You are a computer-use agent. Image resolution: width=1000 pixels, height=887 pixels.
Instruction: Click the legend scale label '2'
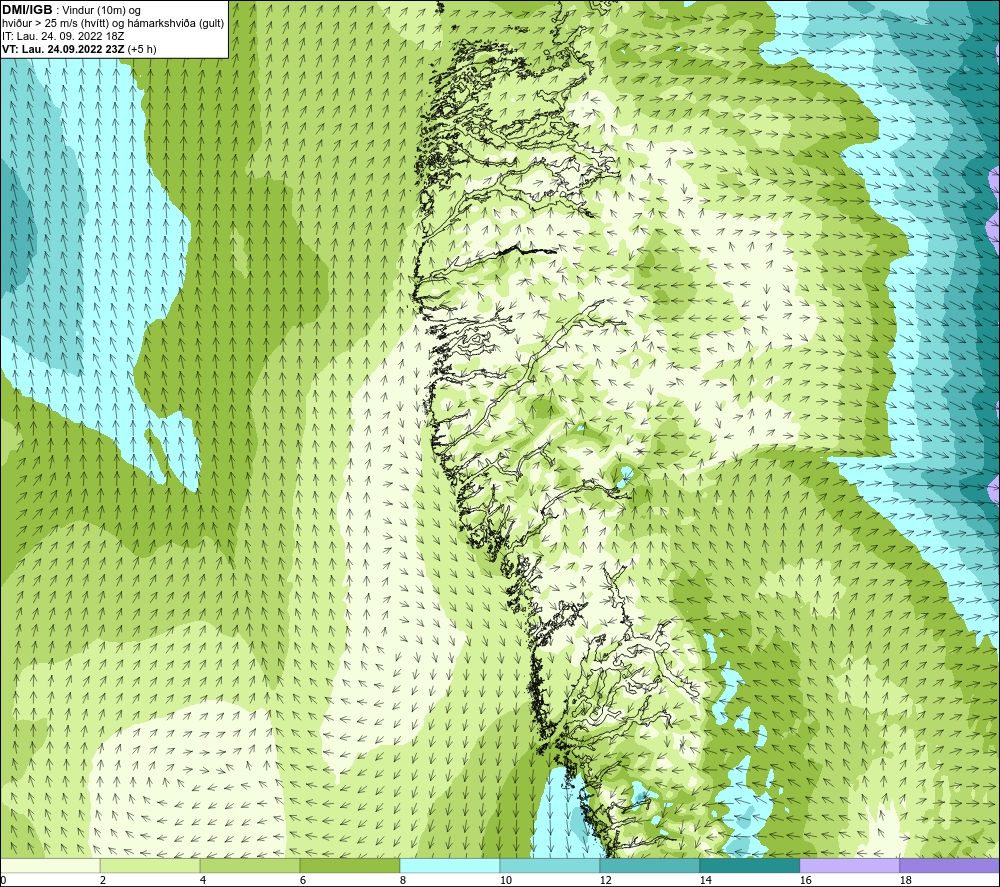tap(103, 881)
